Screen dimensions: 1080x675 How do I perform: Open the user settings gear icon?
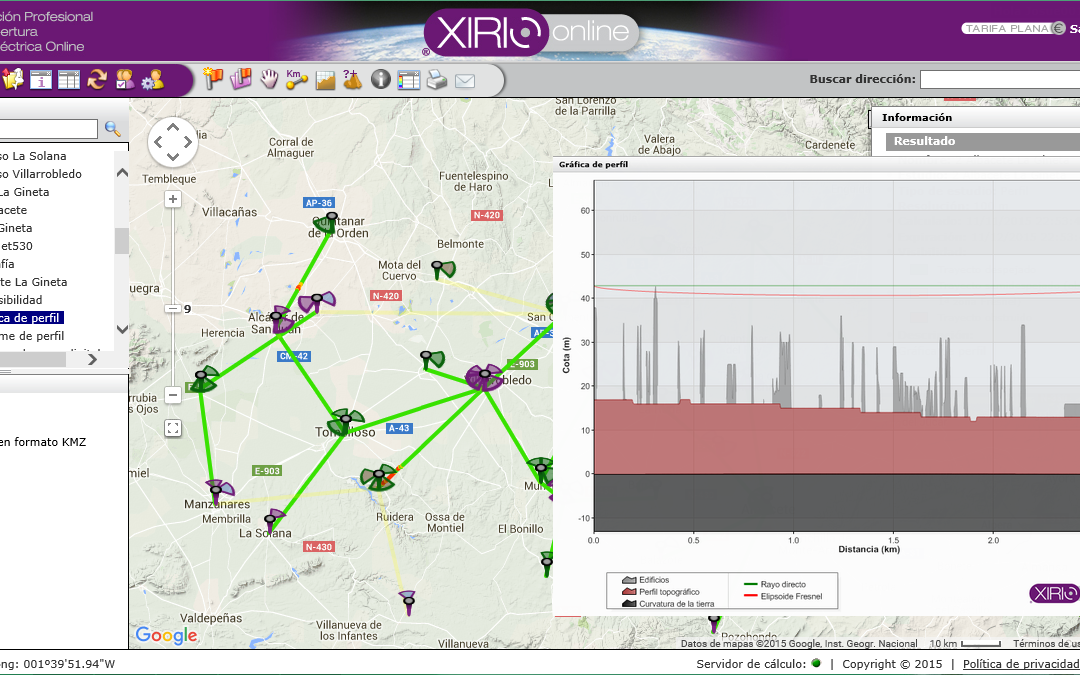coord(152,80)
